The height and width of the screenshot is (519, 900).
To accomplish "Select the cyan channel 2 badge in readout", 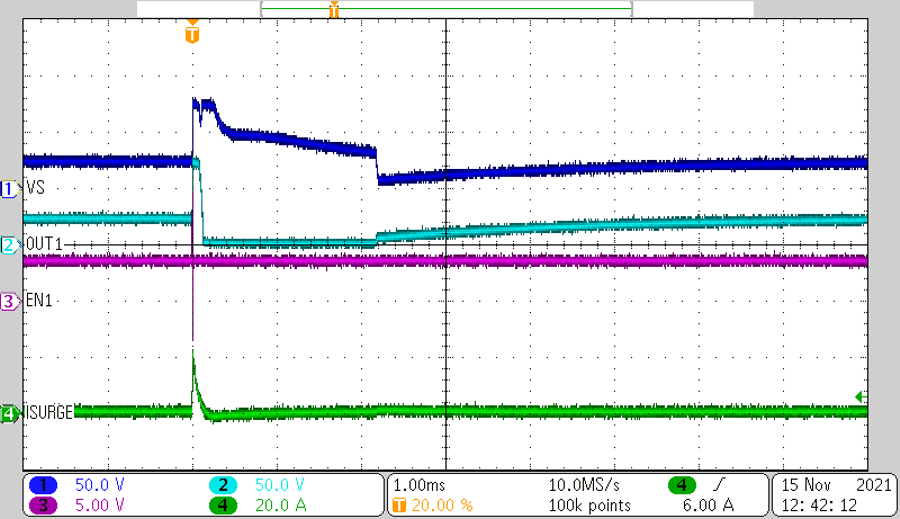I will point(223,486).
